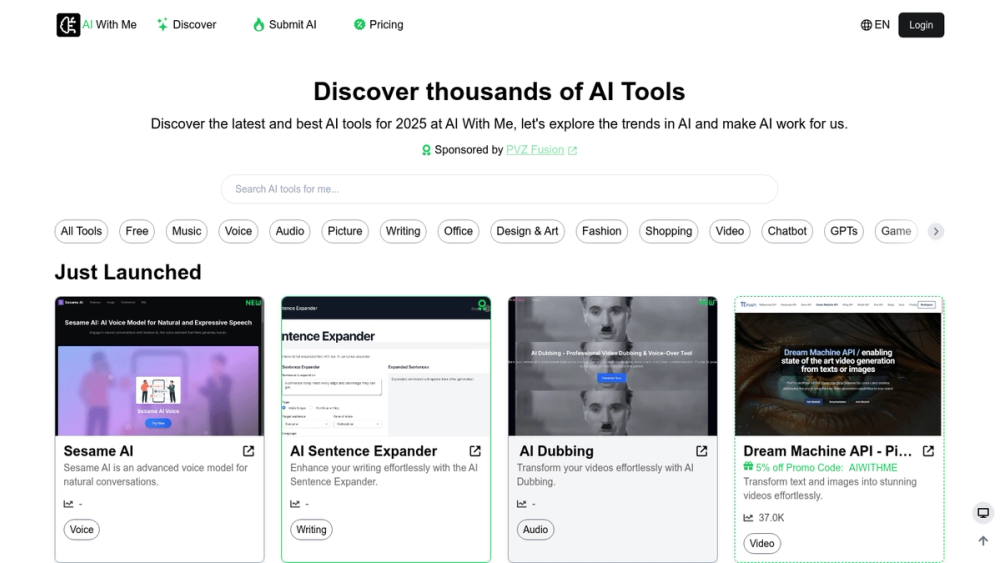Filter by the GPTs category
1000x563 pixels.
pyautogui.click(x=843, y=231)
